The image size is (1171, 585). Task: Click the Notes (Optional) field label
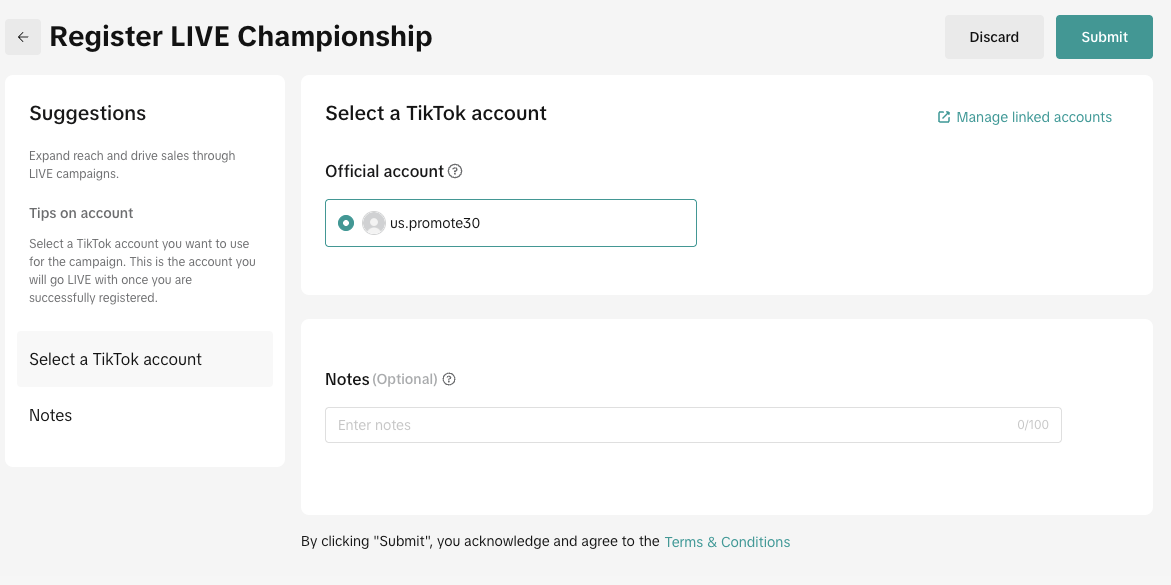pyautogui.click(x=381, y=379)
